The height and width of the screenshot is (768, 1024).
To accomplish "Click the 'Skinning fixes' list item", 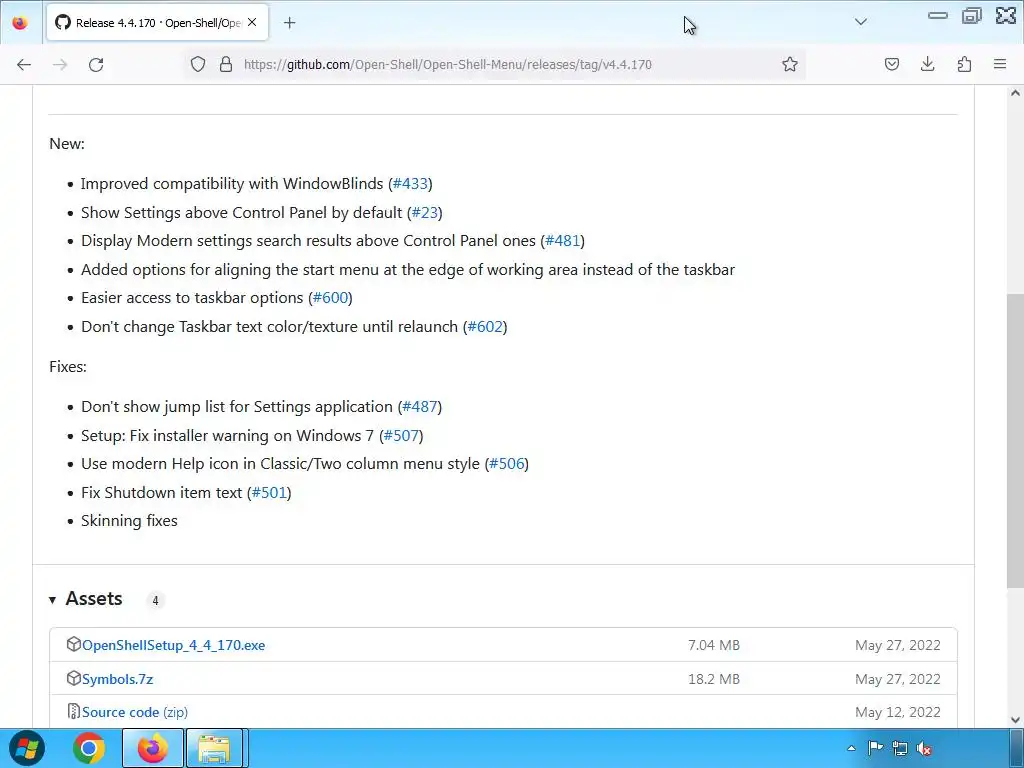I will click(x=129, y=521).
